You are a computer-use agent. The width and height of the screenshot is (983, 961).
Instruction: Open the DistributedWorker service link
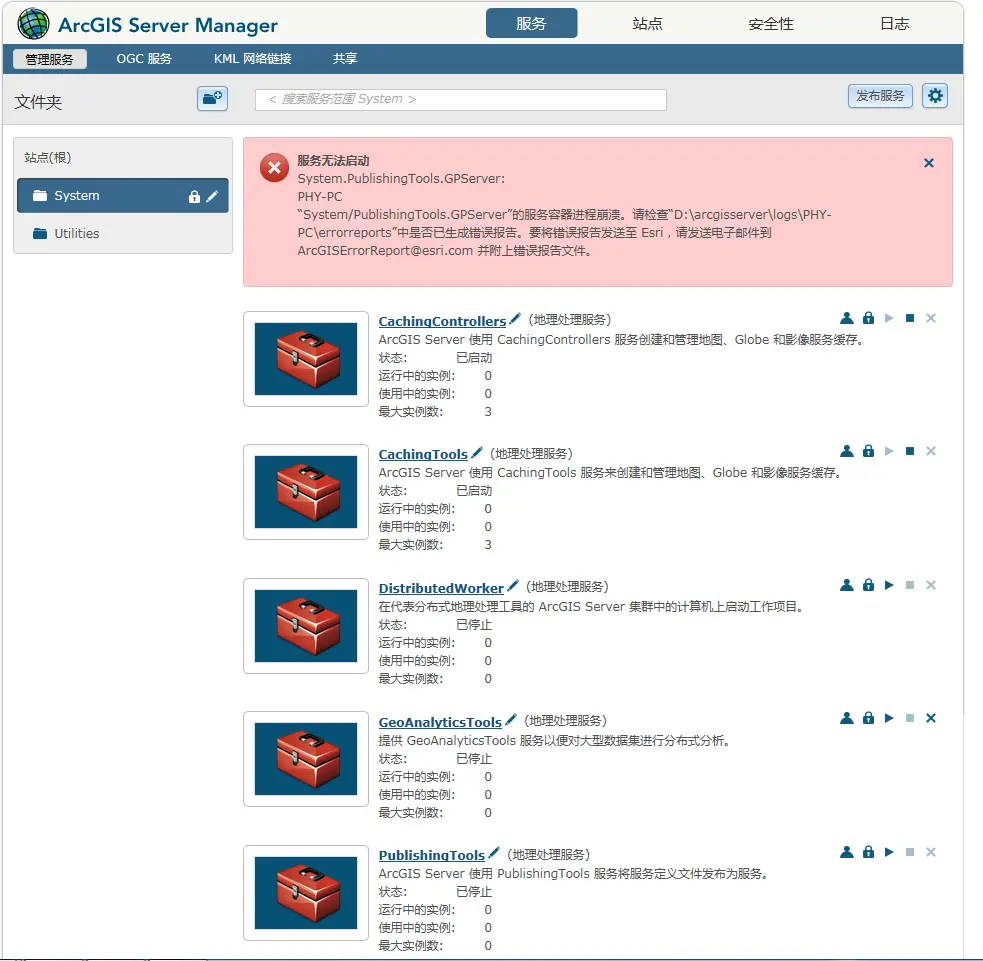pyautogui.click(x=441, y=588)
